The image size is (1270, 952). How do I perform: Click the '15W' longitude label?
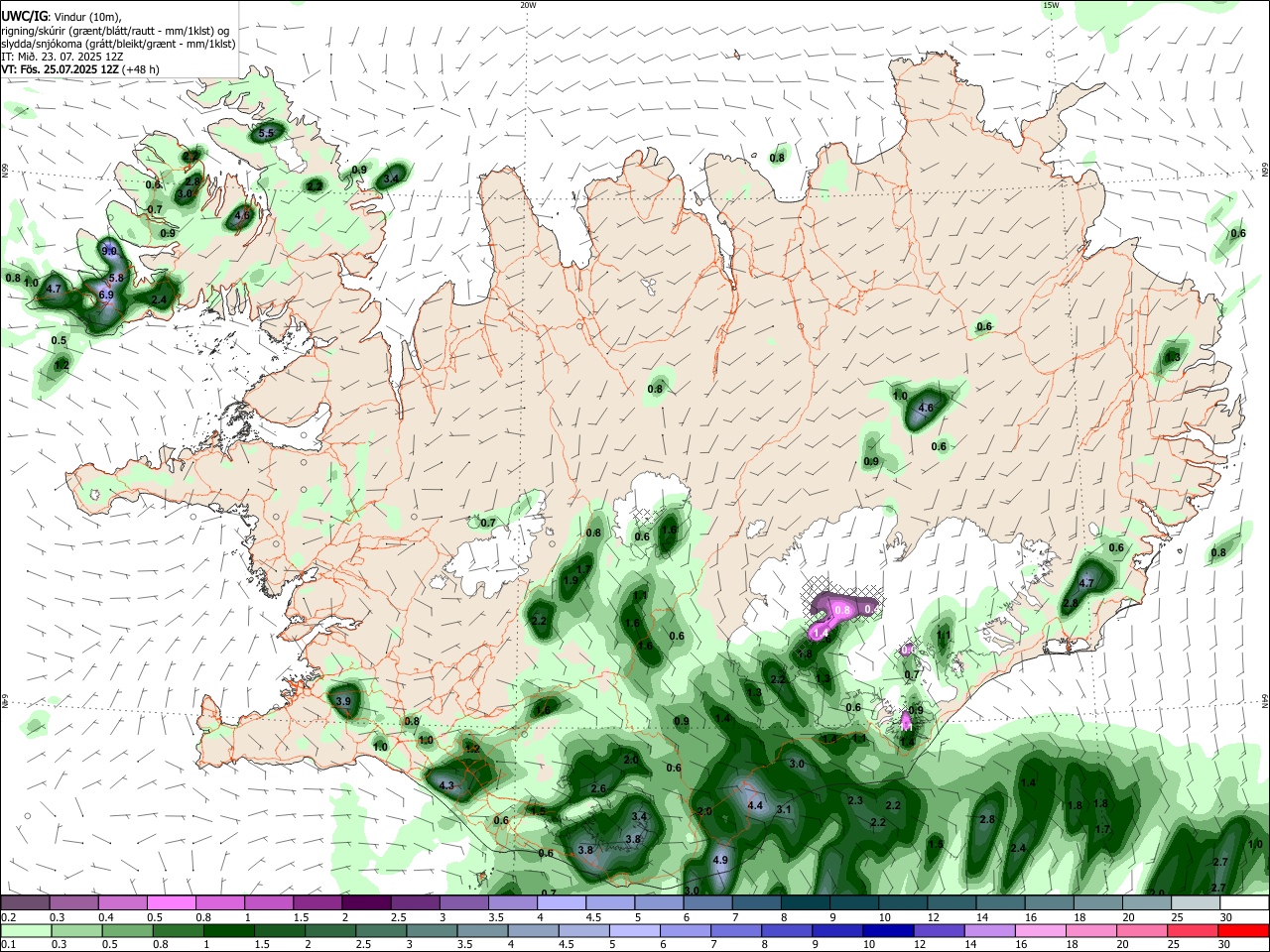pos(1051,5)
